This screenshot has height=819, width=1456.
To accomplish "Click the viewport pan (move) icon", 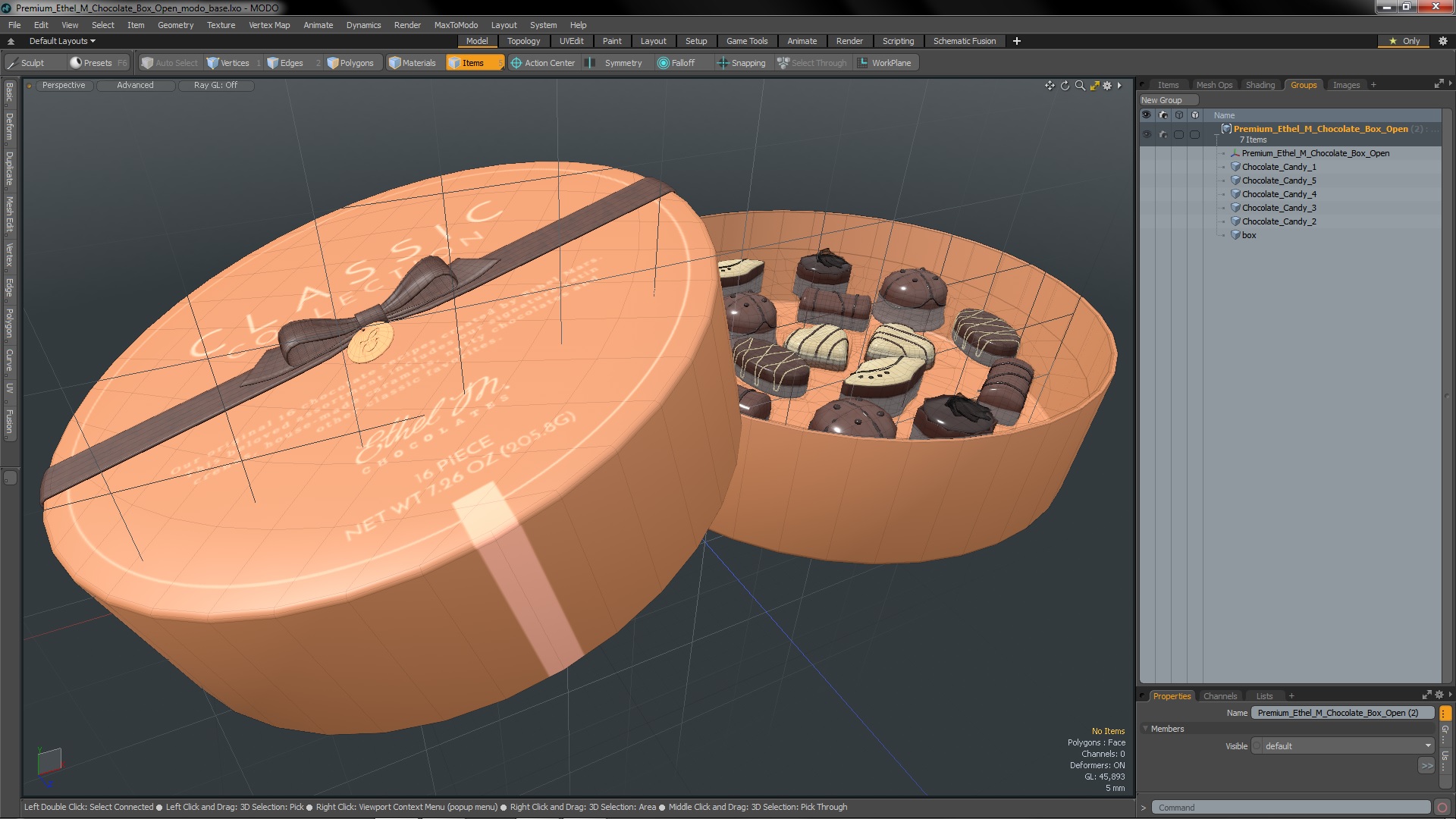I will click(x=1050, y=86).
